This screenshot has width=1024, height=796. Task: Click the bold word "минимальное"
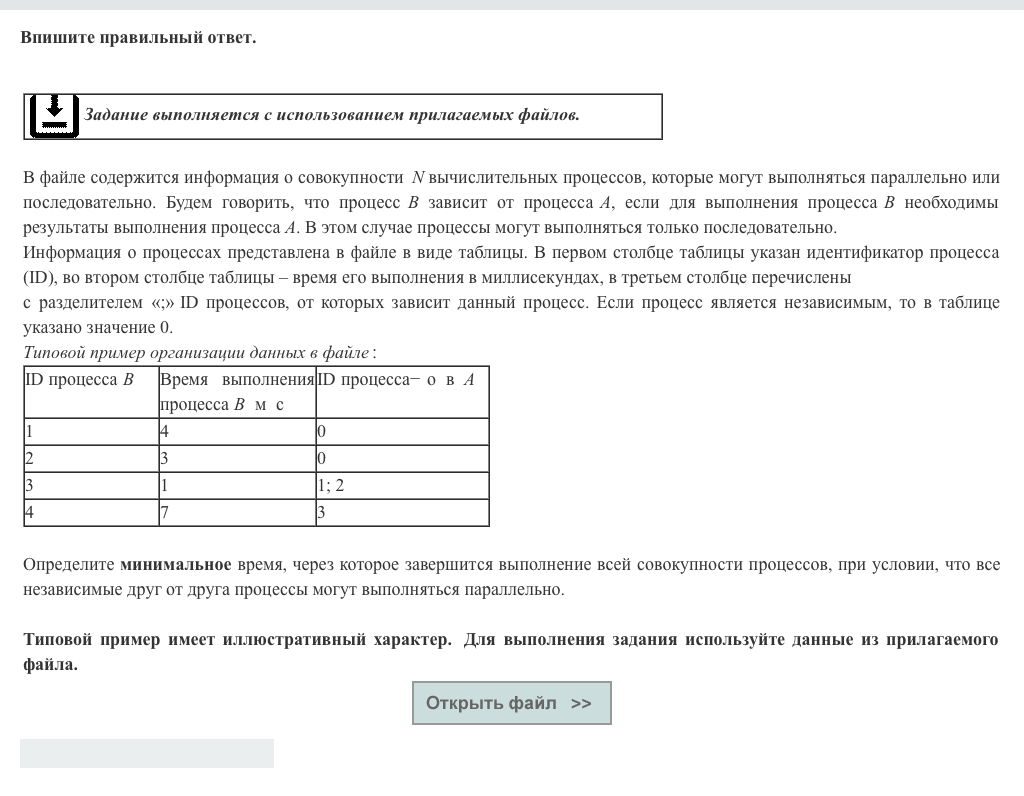point(176,565)
